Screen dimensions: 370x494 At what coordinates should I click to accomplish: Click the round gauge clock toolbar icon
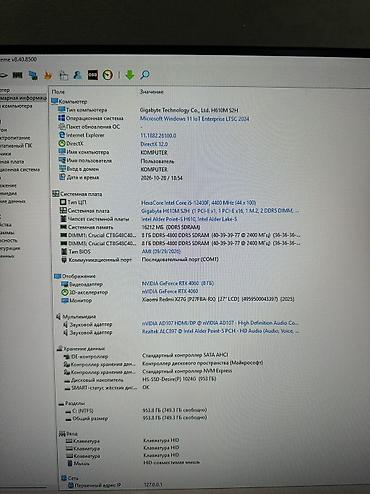pyautogui.click(x=108, y=75)
